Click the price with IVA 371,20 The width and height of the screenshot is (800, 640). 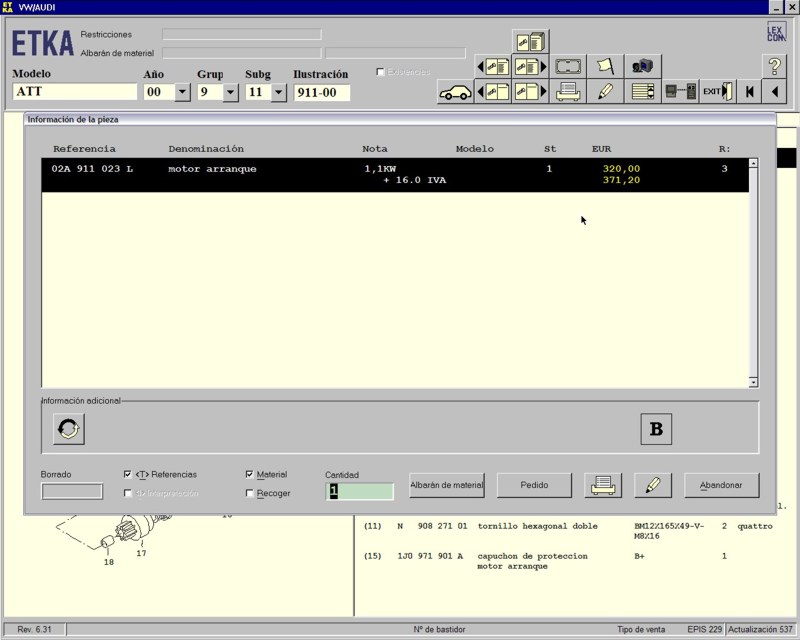point(621,180)
